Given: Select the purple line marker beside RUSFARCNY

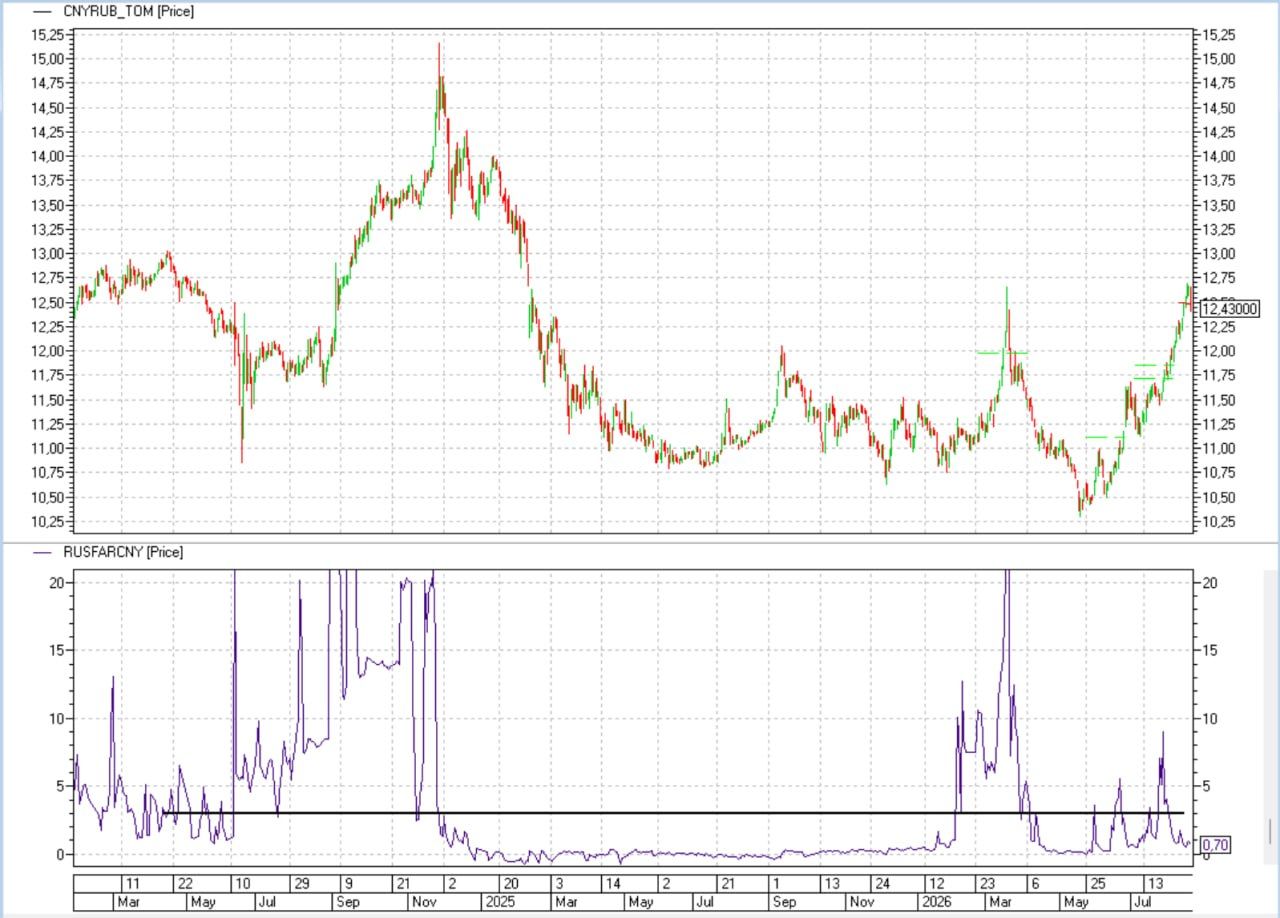Looking at the screenshot, I should coord(43,552).
